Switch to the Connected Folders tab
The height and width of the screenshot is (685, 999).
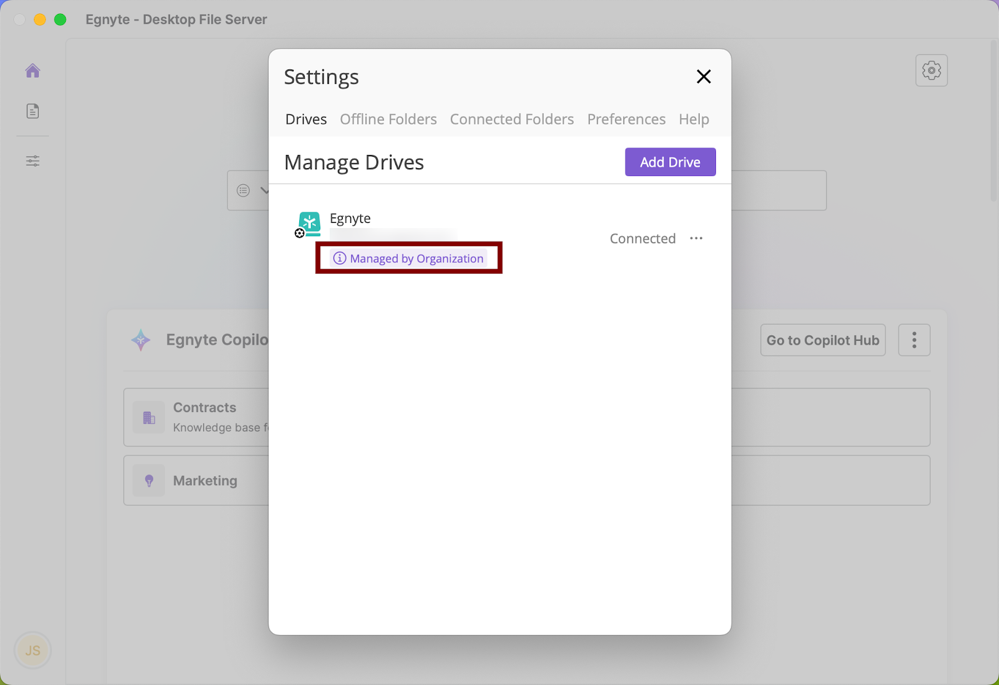512,119
